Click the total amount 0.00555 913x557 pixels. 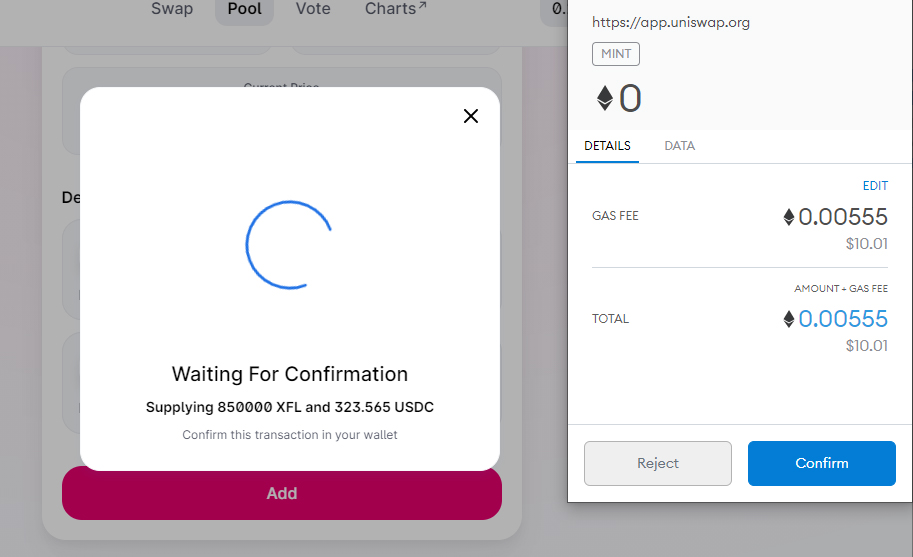[x=843, y=319]
